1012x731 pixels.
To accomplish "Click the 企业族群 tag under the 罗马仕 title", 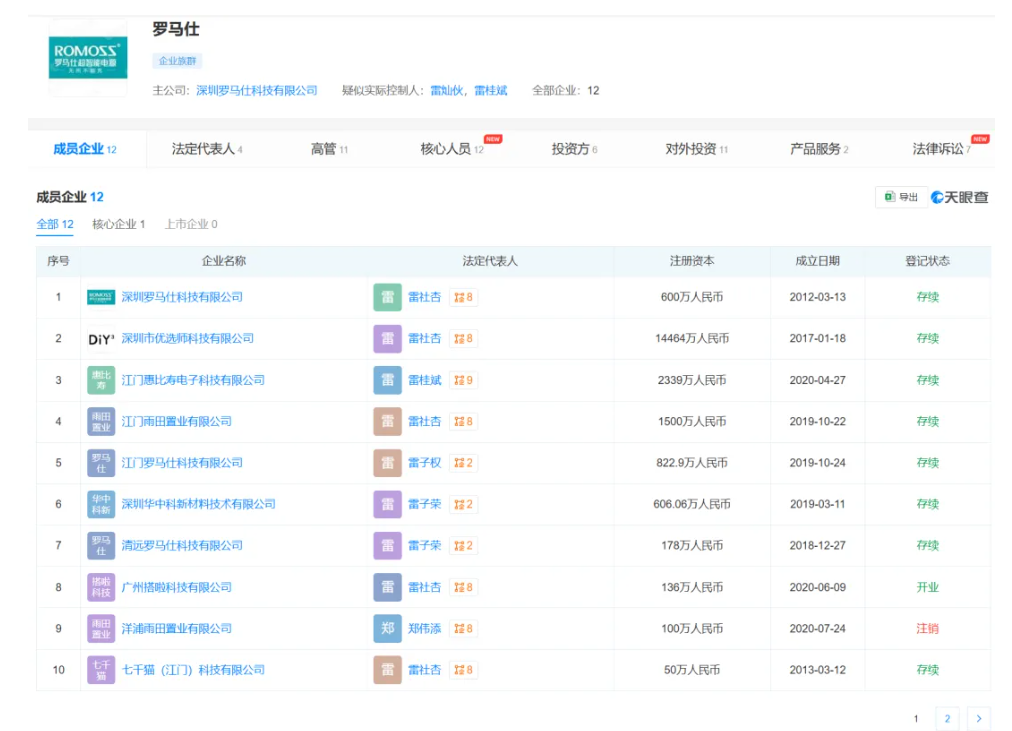I will pos(177,61).
